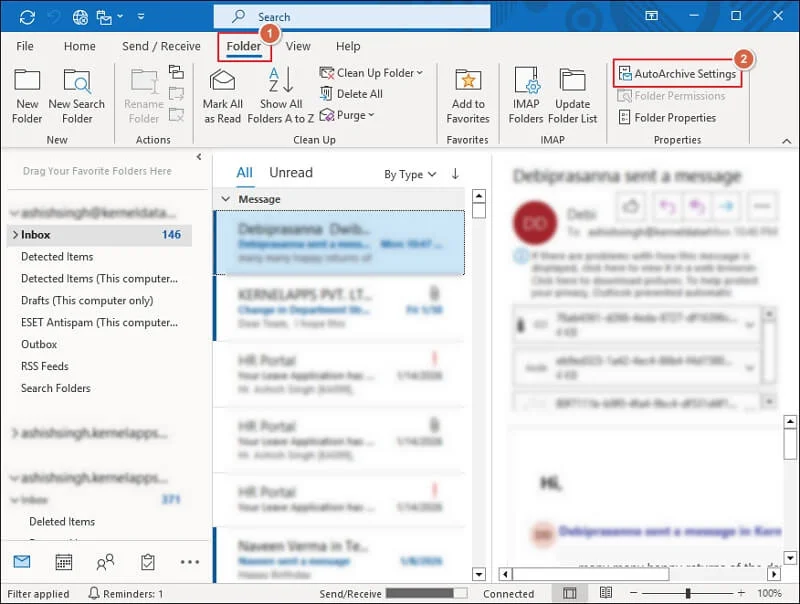The height and width of the screenshot is (604, 800).
Task: Click Mark All as Read icon
Action: [223, 82]
